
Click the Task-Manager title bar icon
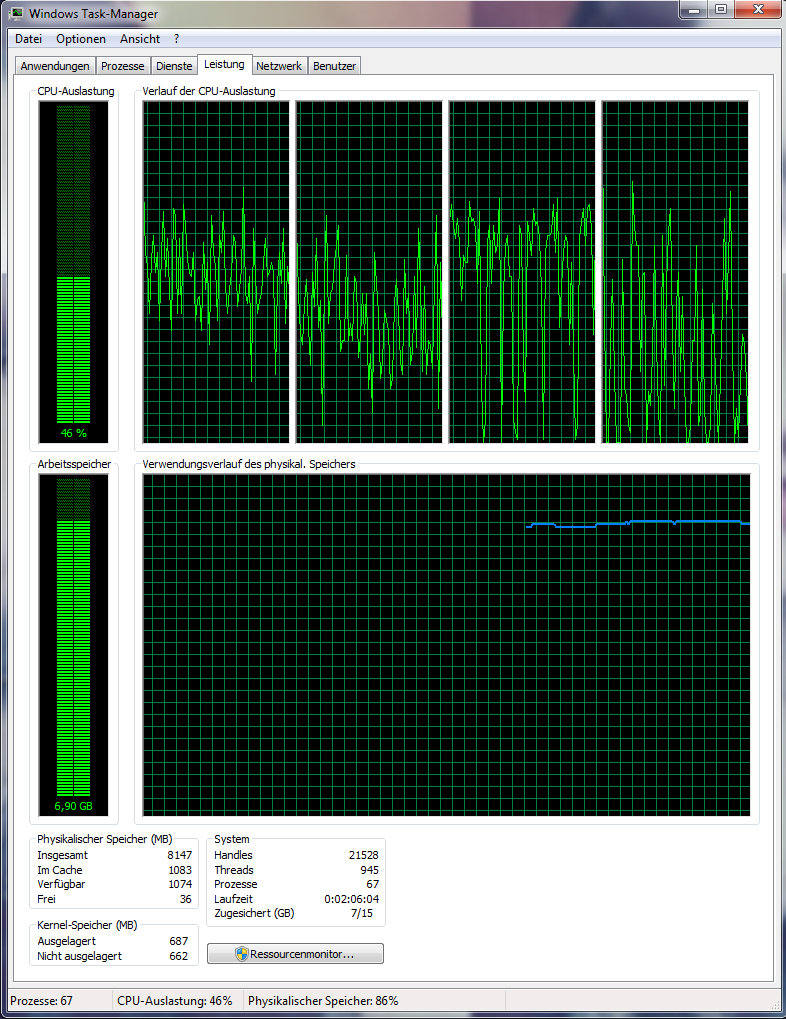tap(16, 13)
